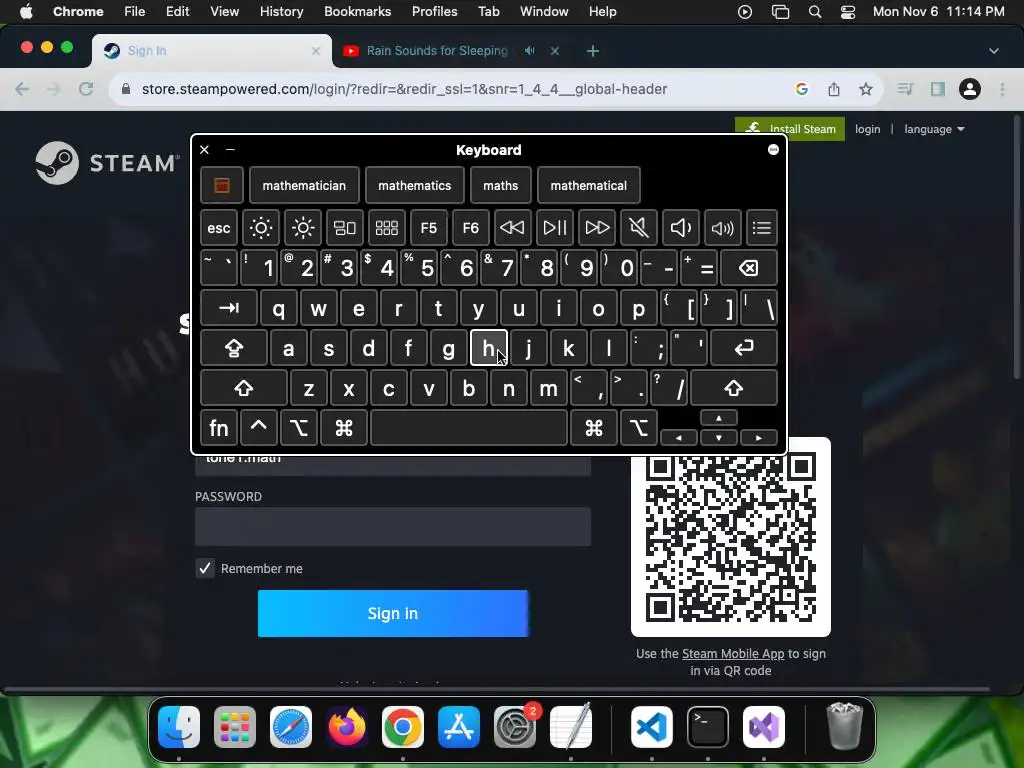
Task: Open the View menu
Action: tap(224, 12)
